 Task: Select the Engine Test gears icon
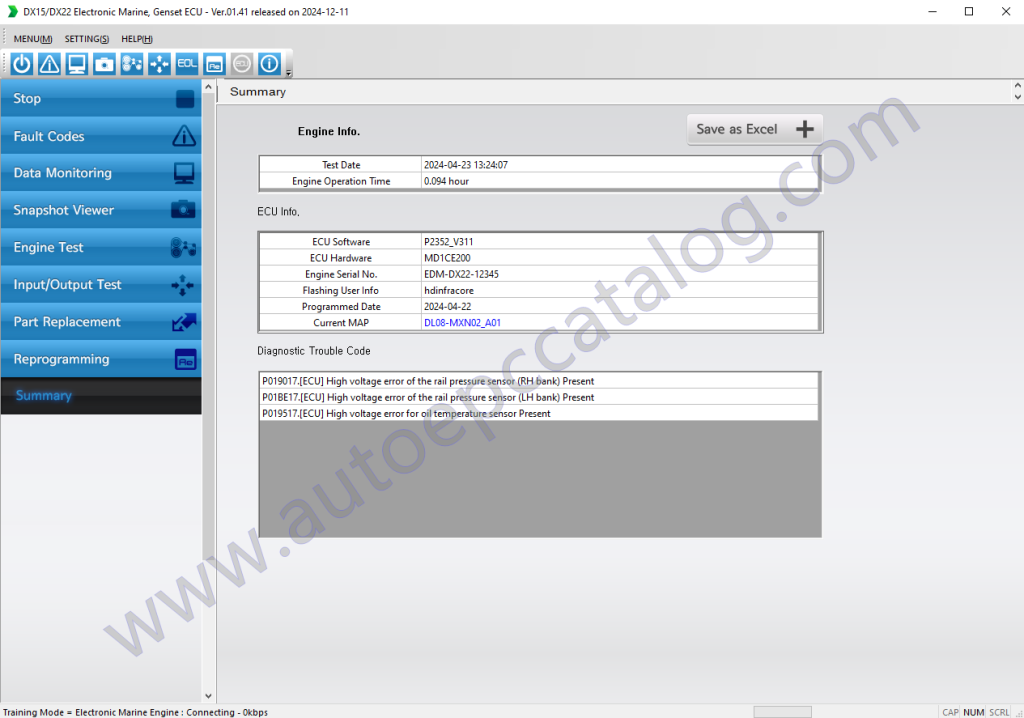[131, 63]
